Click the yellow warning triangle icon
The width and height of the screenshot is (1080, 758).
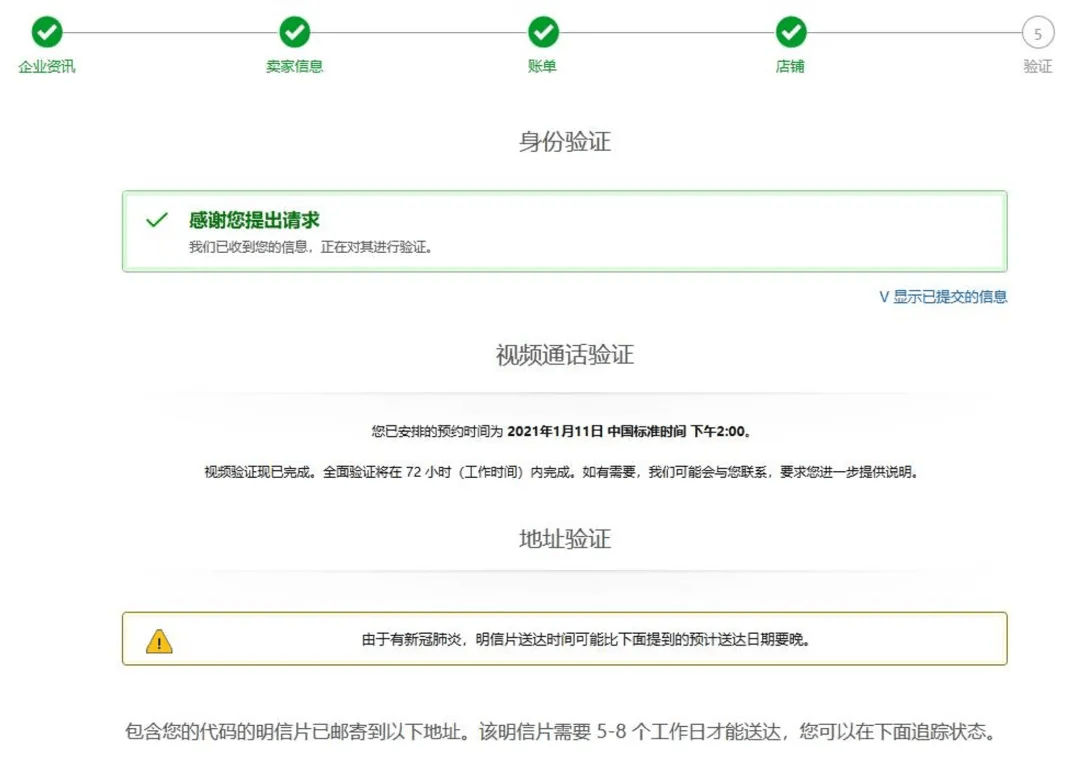click(159, 641)
